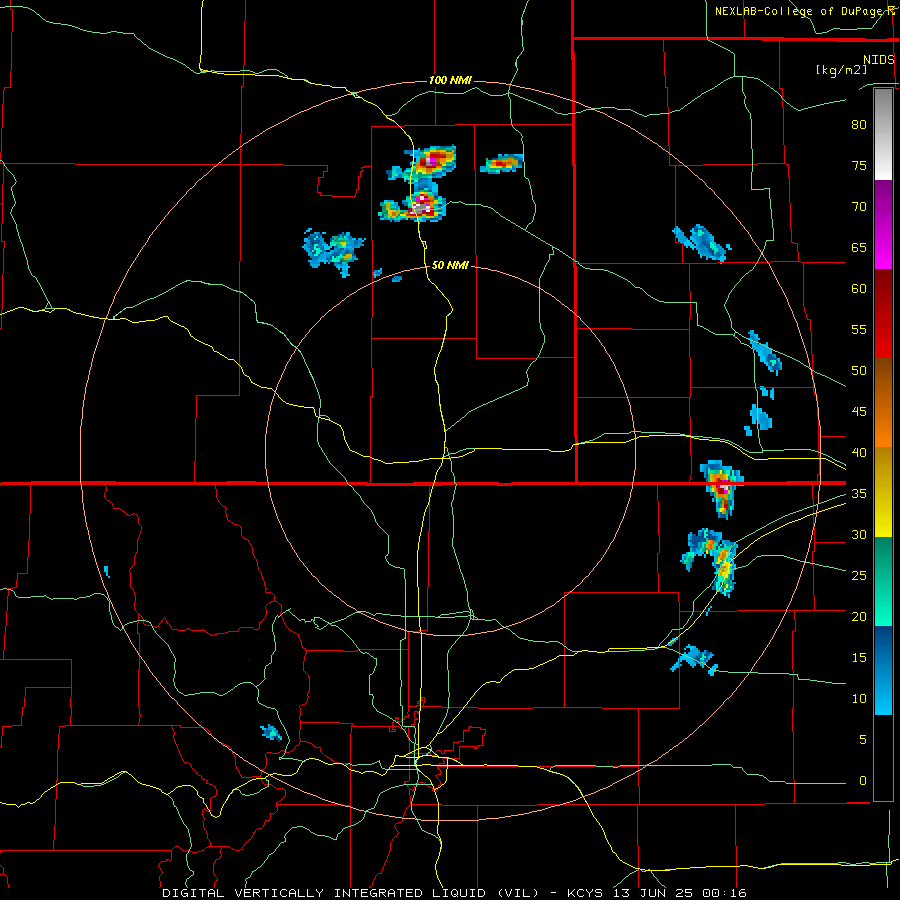This screenshot has width=900, height=900.
Task: Pick the black bottom segment of the color bar
Action: (x=883, y=758)
